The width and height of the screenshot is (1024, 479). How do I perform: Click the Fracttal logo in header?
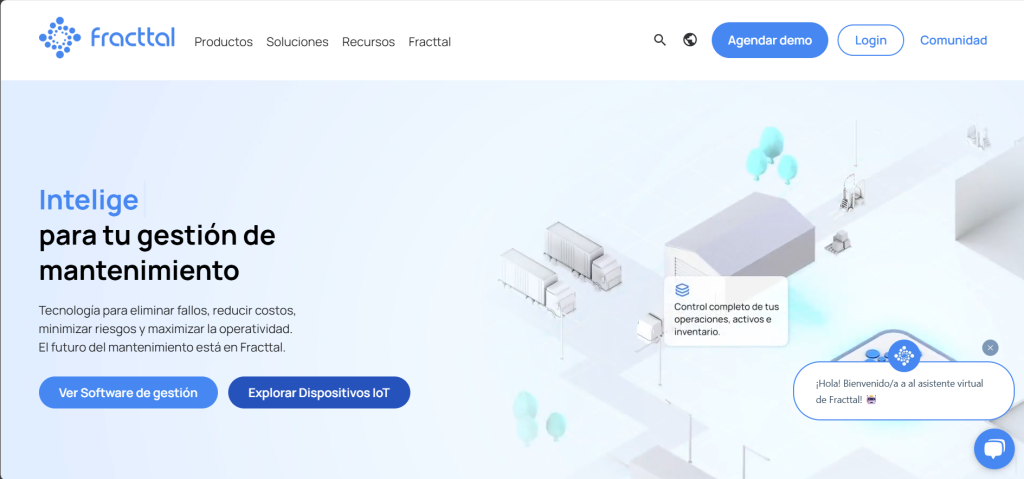[107, 38]
